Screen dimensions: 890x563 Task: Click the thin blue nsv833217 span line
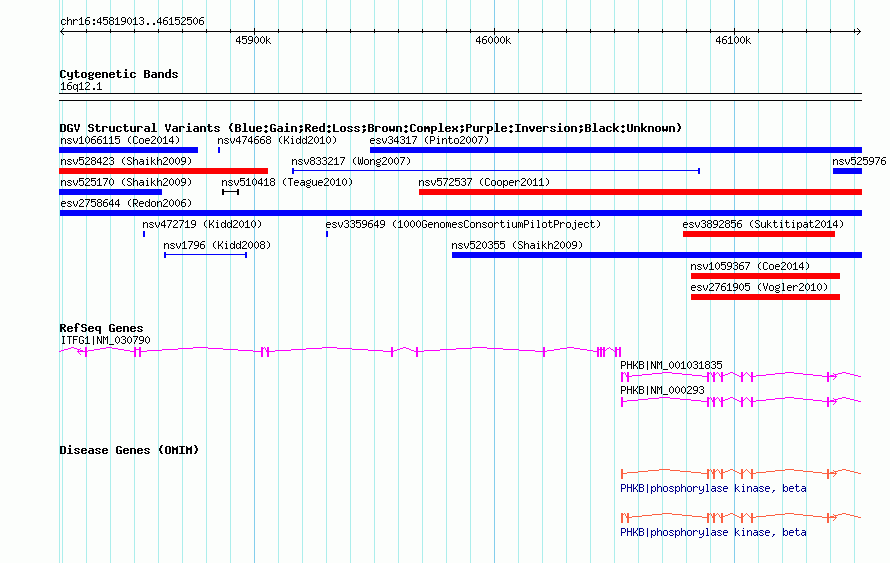click(496, 171)
